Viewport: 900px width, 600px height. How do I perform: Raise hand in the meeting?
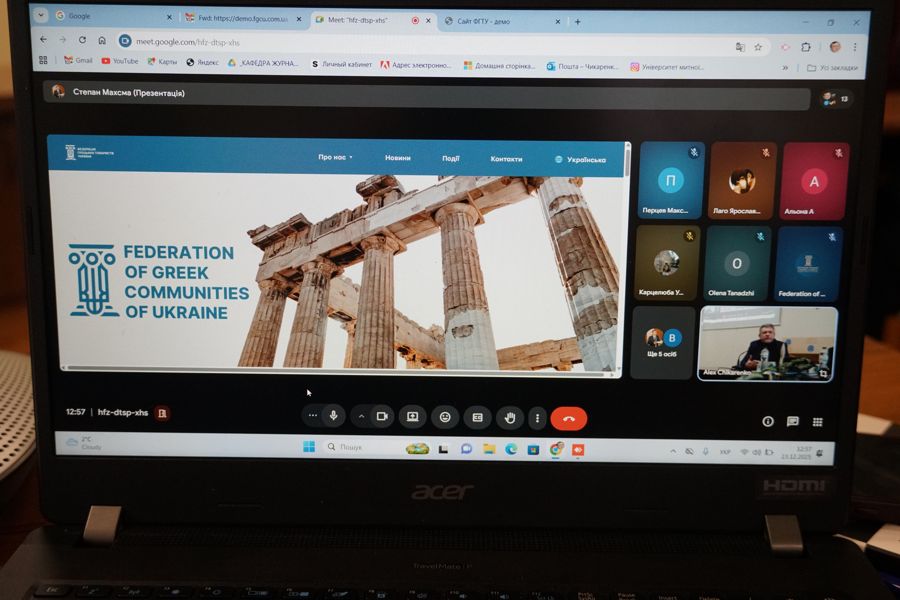pyautogui.click(x=510, y=418)
